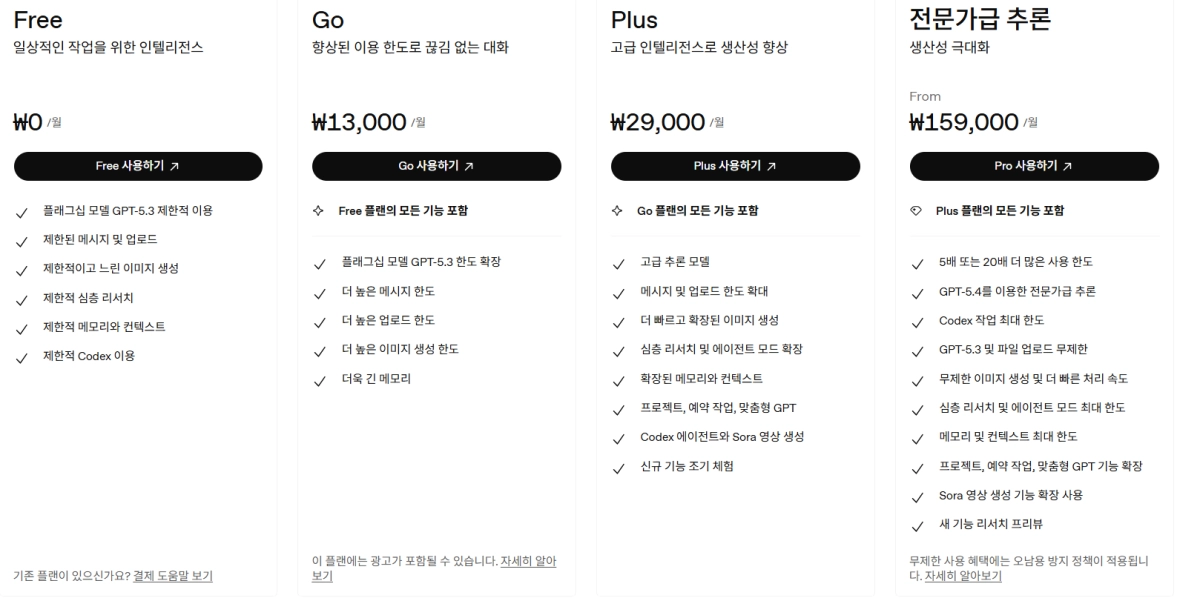The height and width of the screenshot is (598, 1200).
Task: Click the "Free 사용하기" button
Action: 137,165
